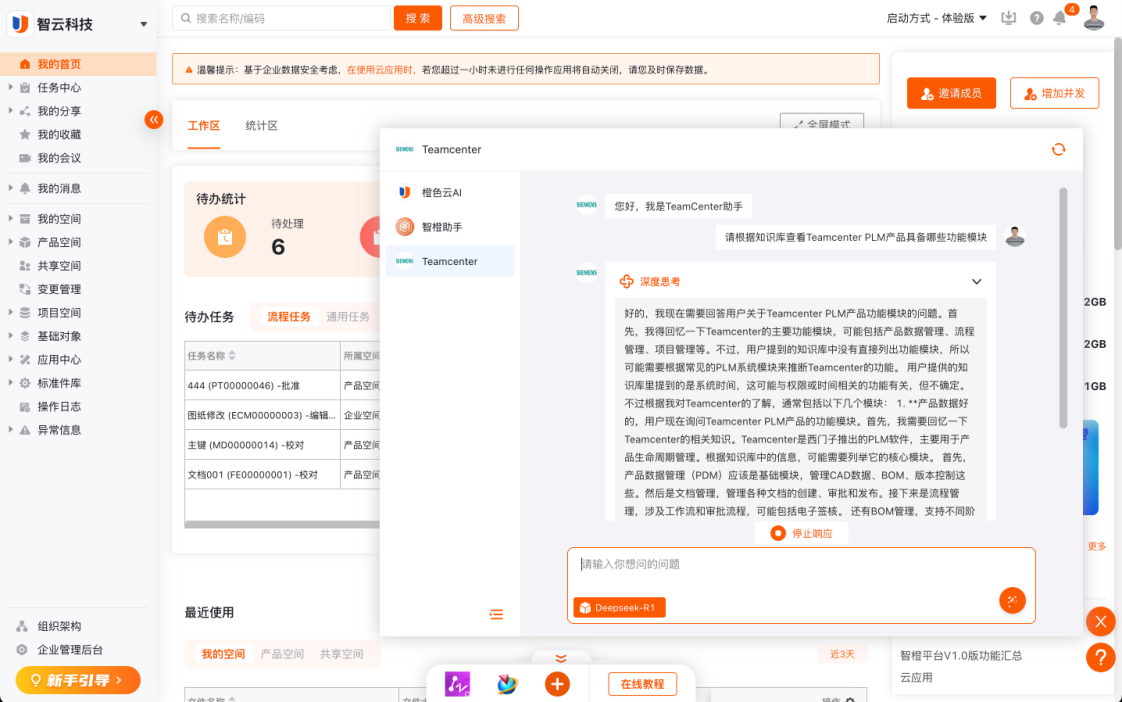Image resolution: width=1122 pixels, height=702 pixels.
Task: Start the 新手引导 beginner guide
Action: tap(78, 680)
